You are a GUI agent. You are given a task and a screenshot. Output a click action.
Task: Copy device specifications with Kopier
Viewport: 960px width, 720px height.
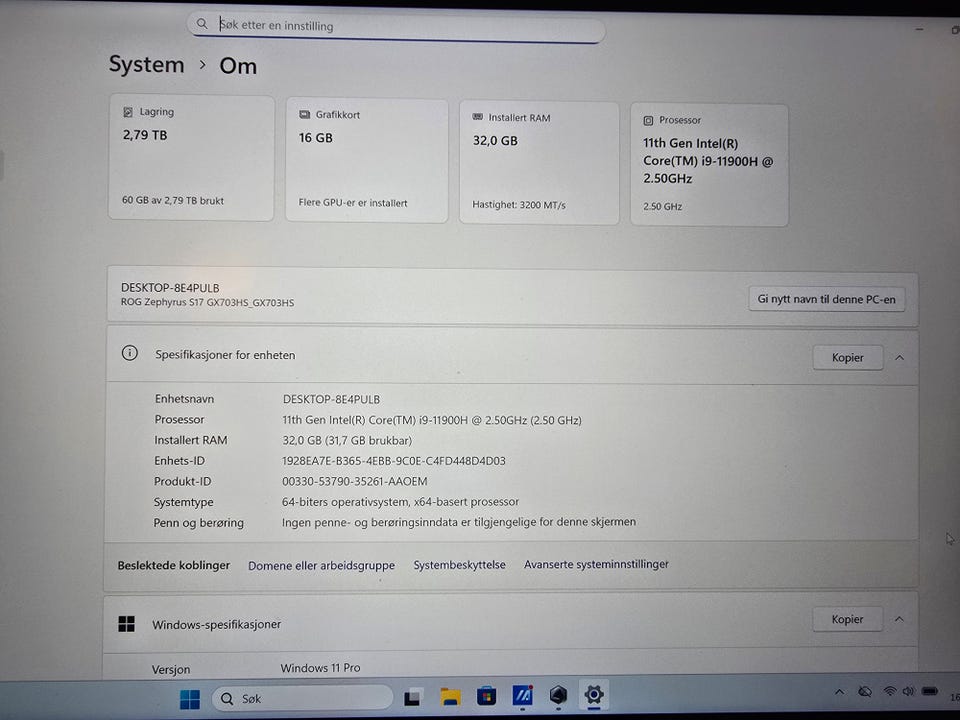[x=847, y=358]
